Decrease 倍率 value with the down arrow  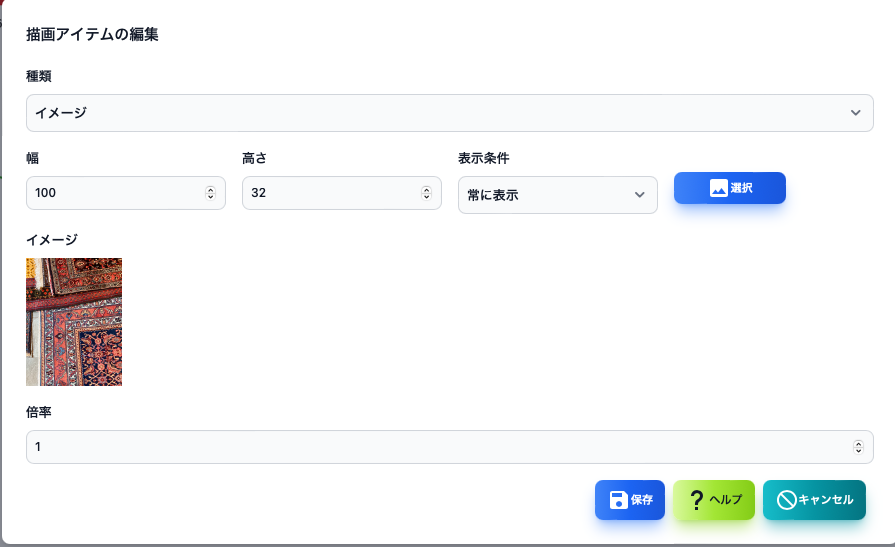[858, 451]
